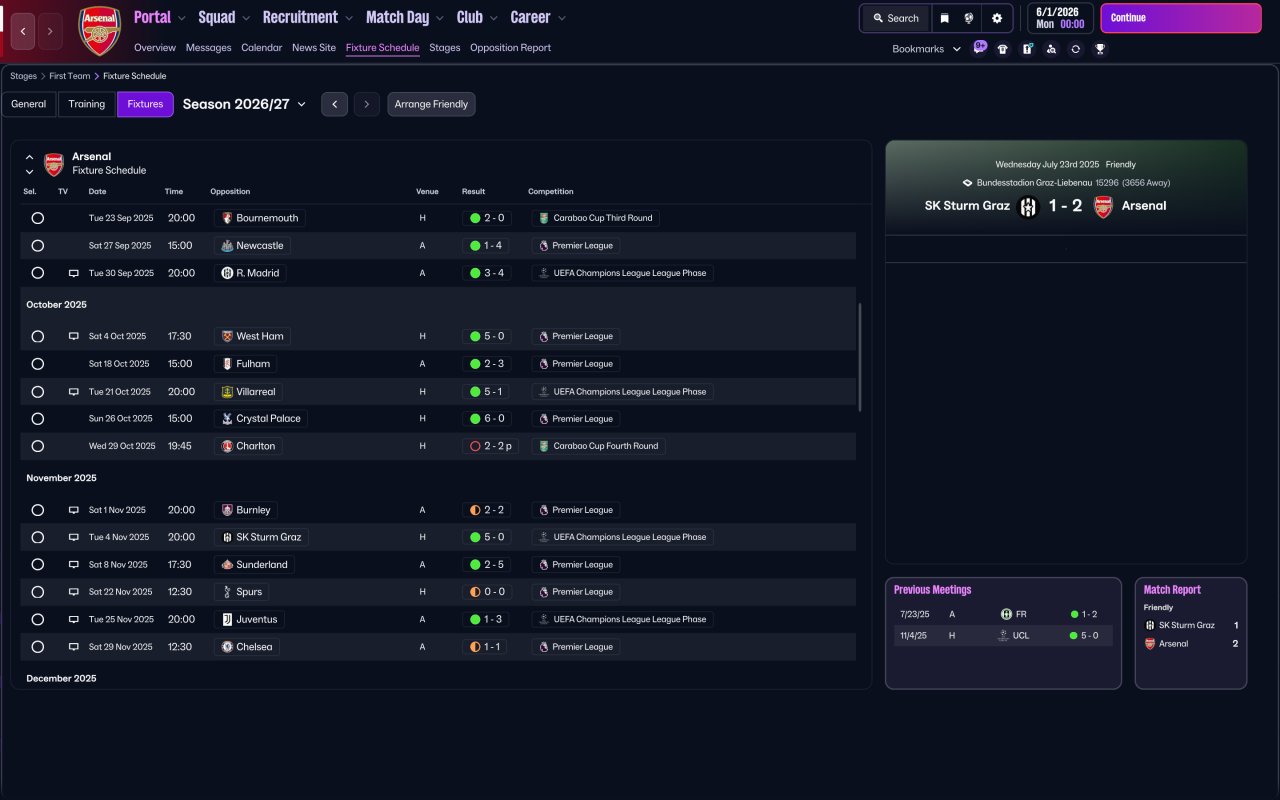Click the Arsenal club crest logo

click(x=100, y=31)
